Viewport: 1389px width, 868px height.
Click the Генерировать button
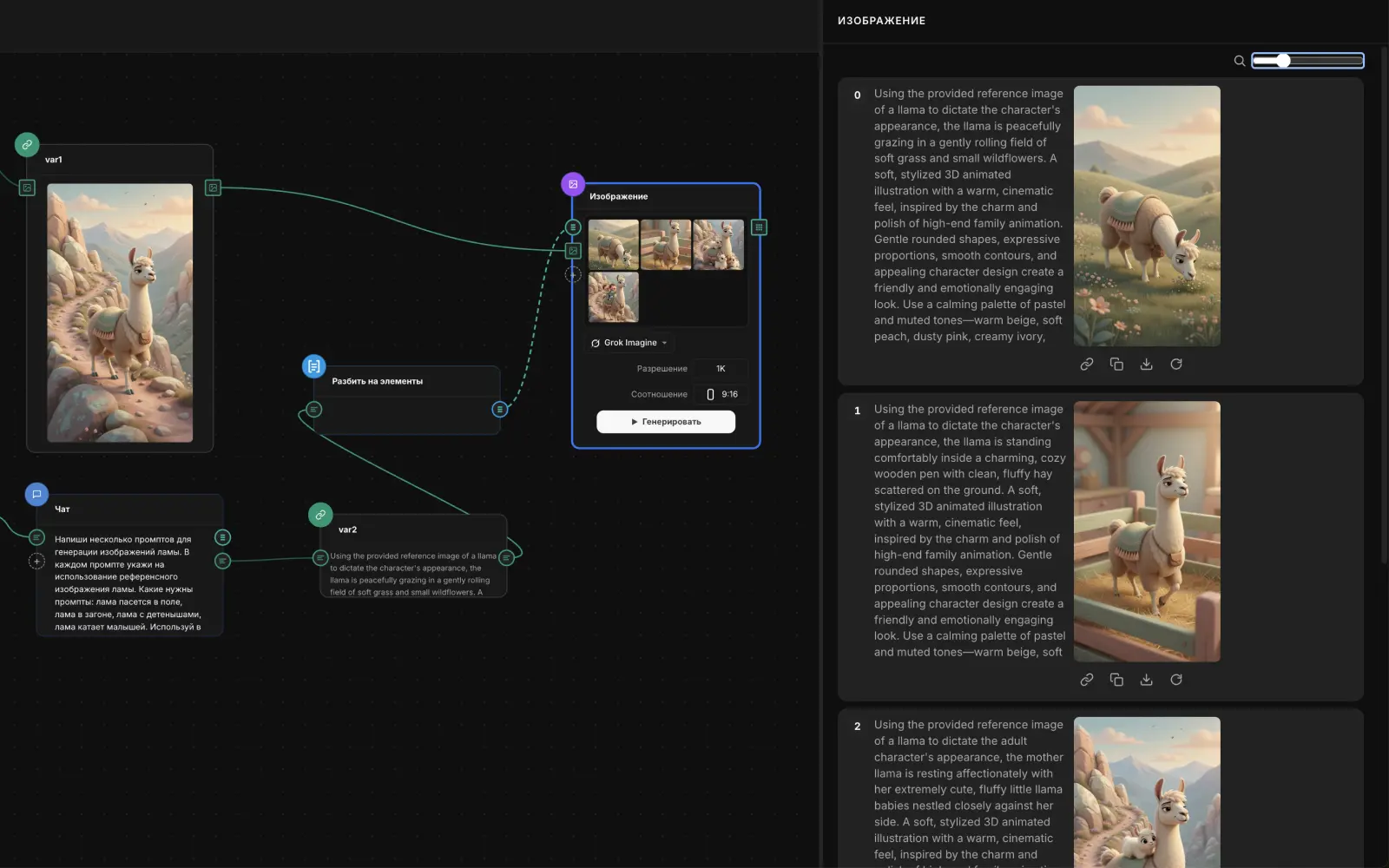coord(666,422)
